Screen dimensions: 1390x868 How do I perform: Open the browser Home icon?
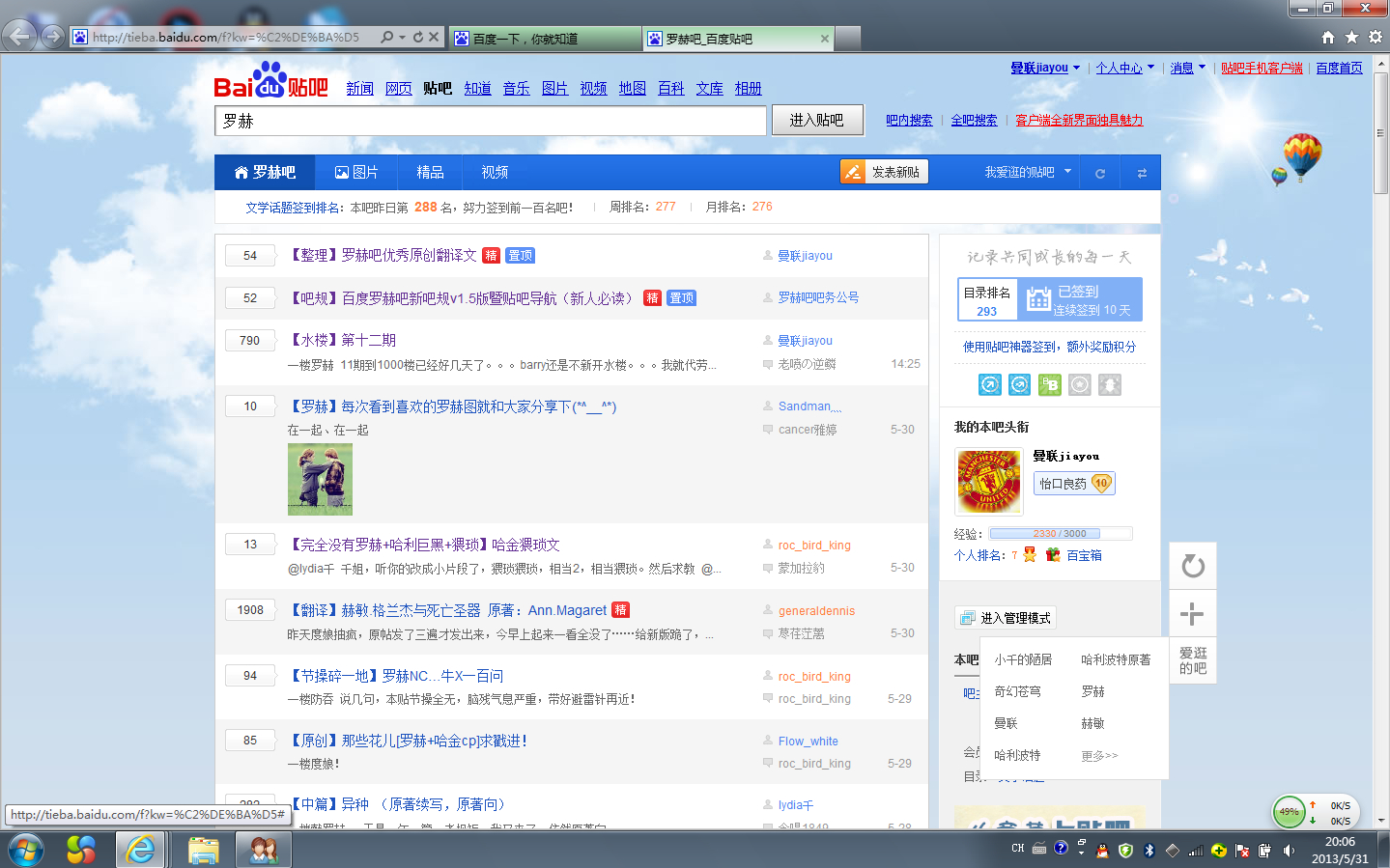[1328, 37]
